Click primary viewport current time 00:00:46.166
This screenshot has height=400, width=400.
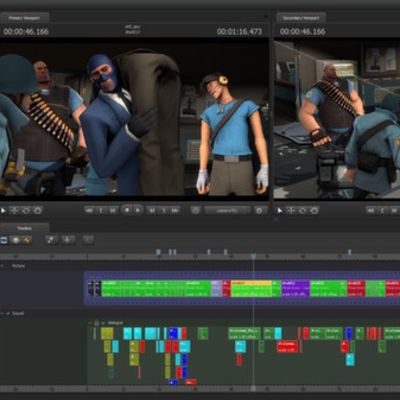pyautogui.click(x=26, y=32)
